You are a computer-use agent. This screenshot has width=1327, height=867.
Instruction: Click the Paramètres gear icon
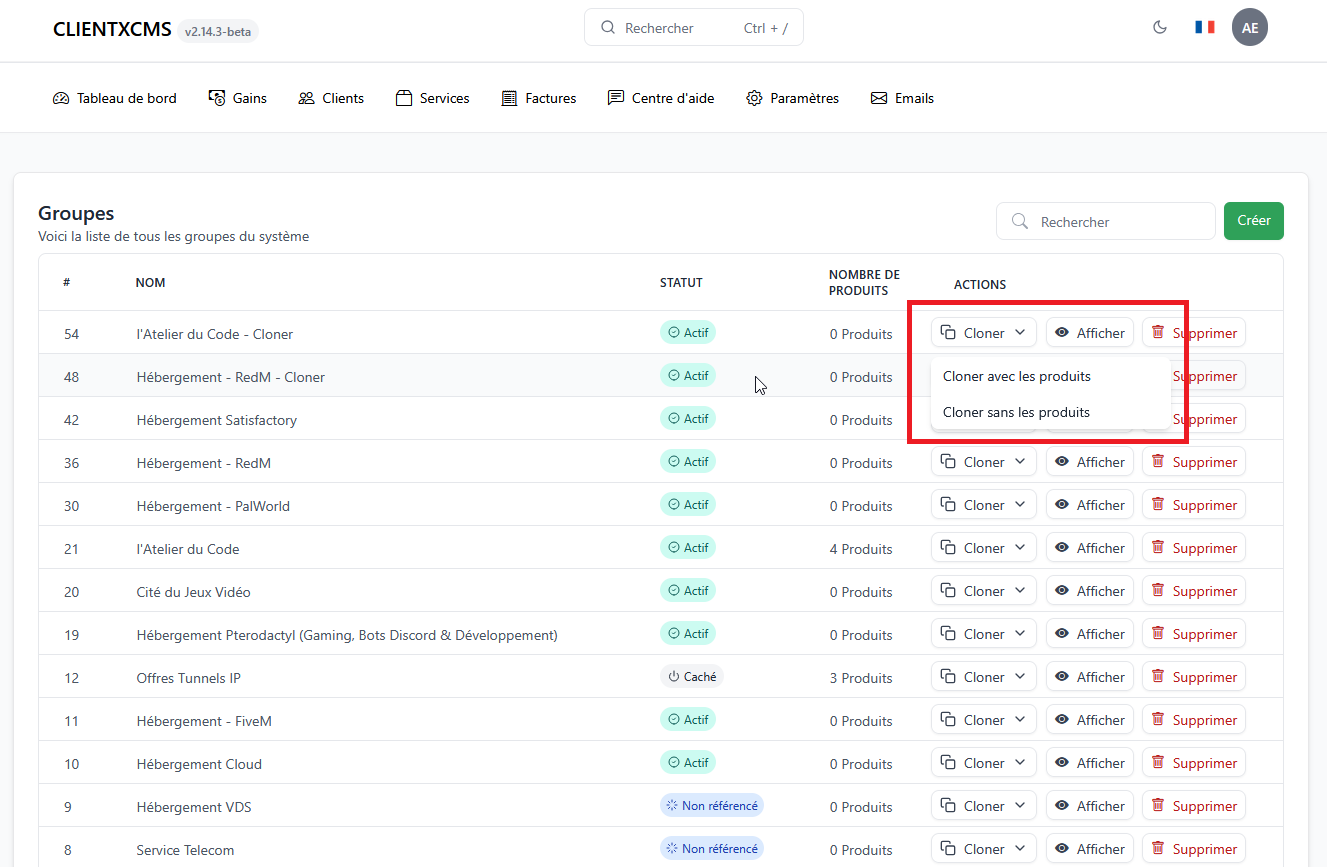pyautogui.click(x=754, y=98)
